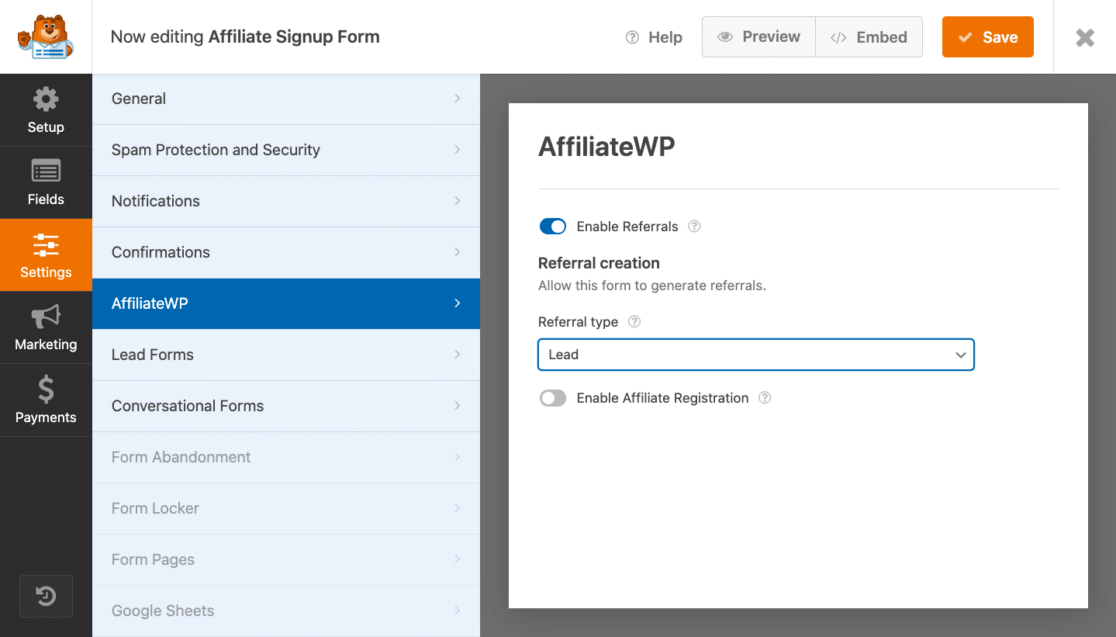The image size is (1116, 637).
Task: Select the AffiliateWP settings section
Action: [x=286, y=304]
